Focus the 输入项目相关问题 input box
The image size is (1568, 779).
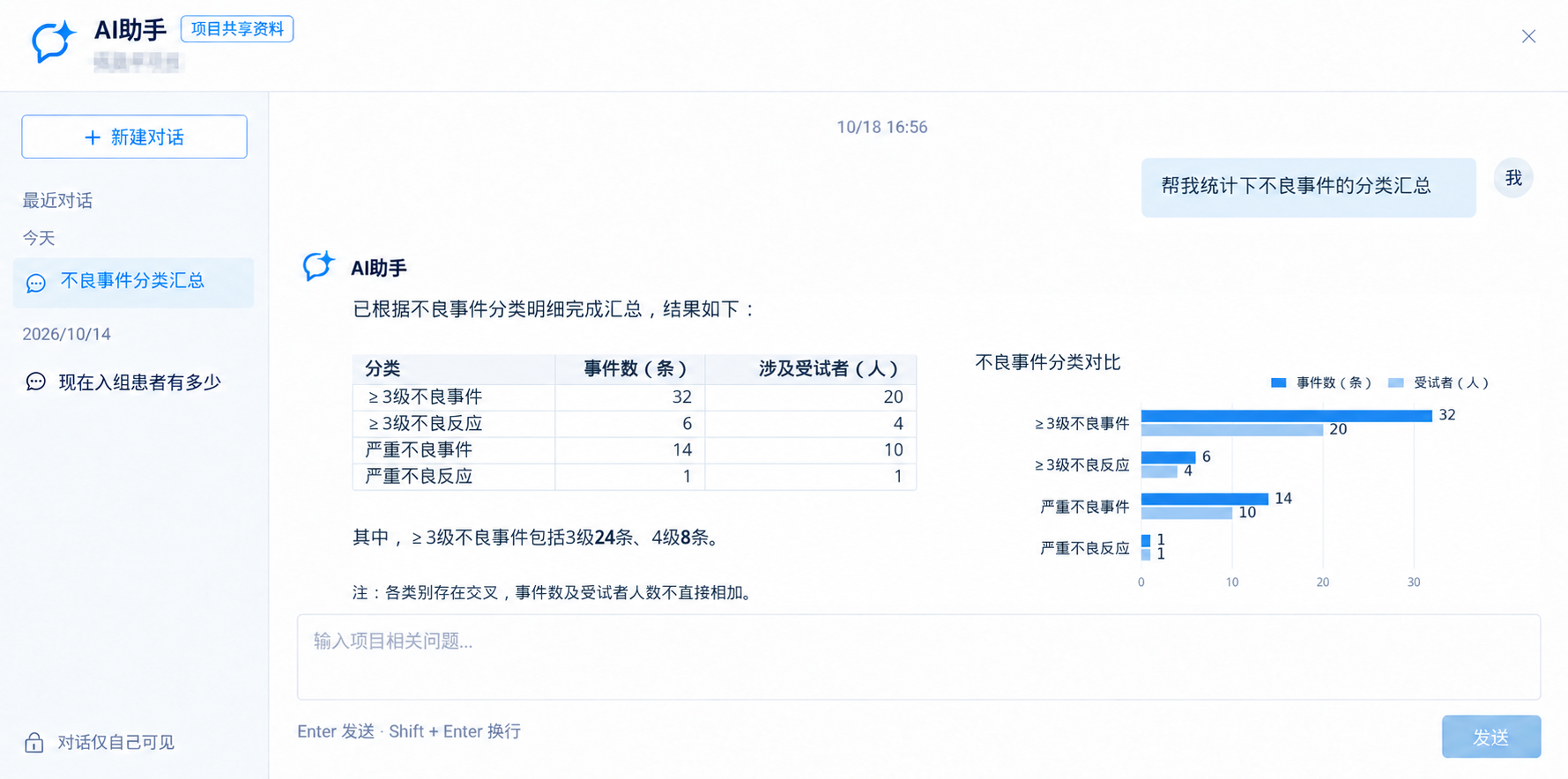(918, 657)
